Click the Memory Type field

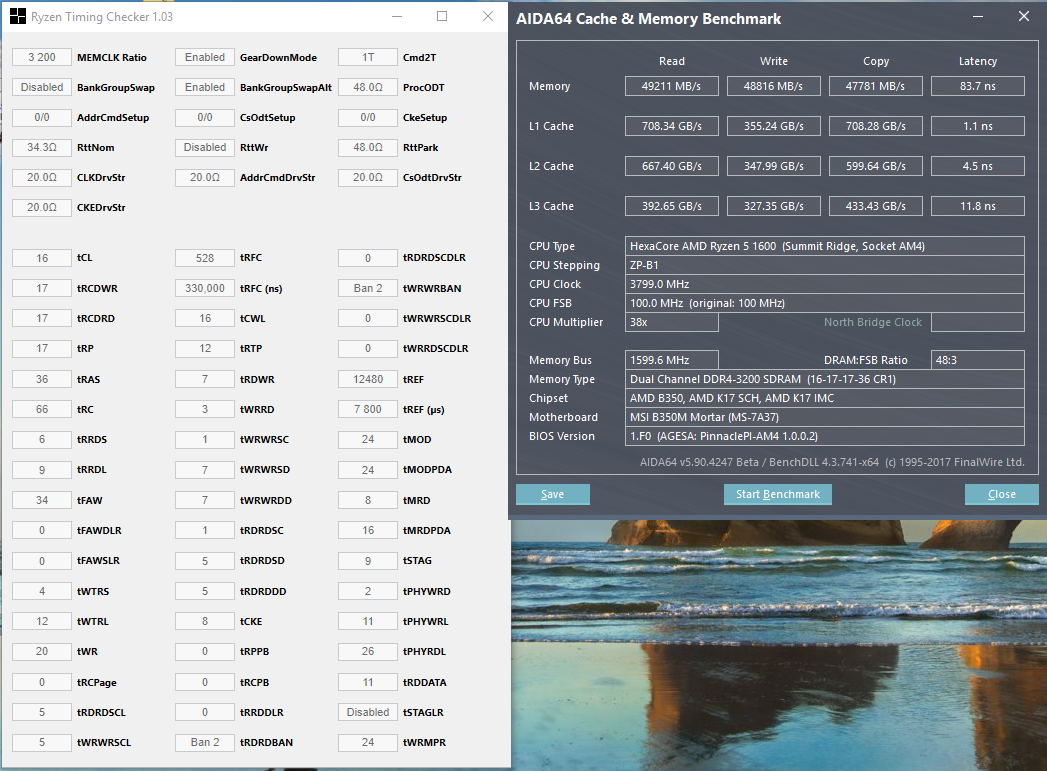(x=825, y=379)
